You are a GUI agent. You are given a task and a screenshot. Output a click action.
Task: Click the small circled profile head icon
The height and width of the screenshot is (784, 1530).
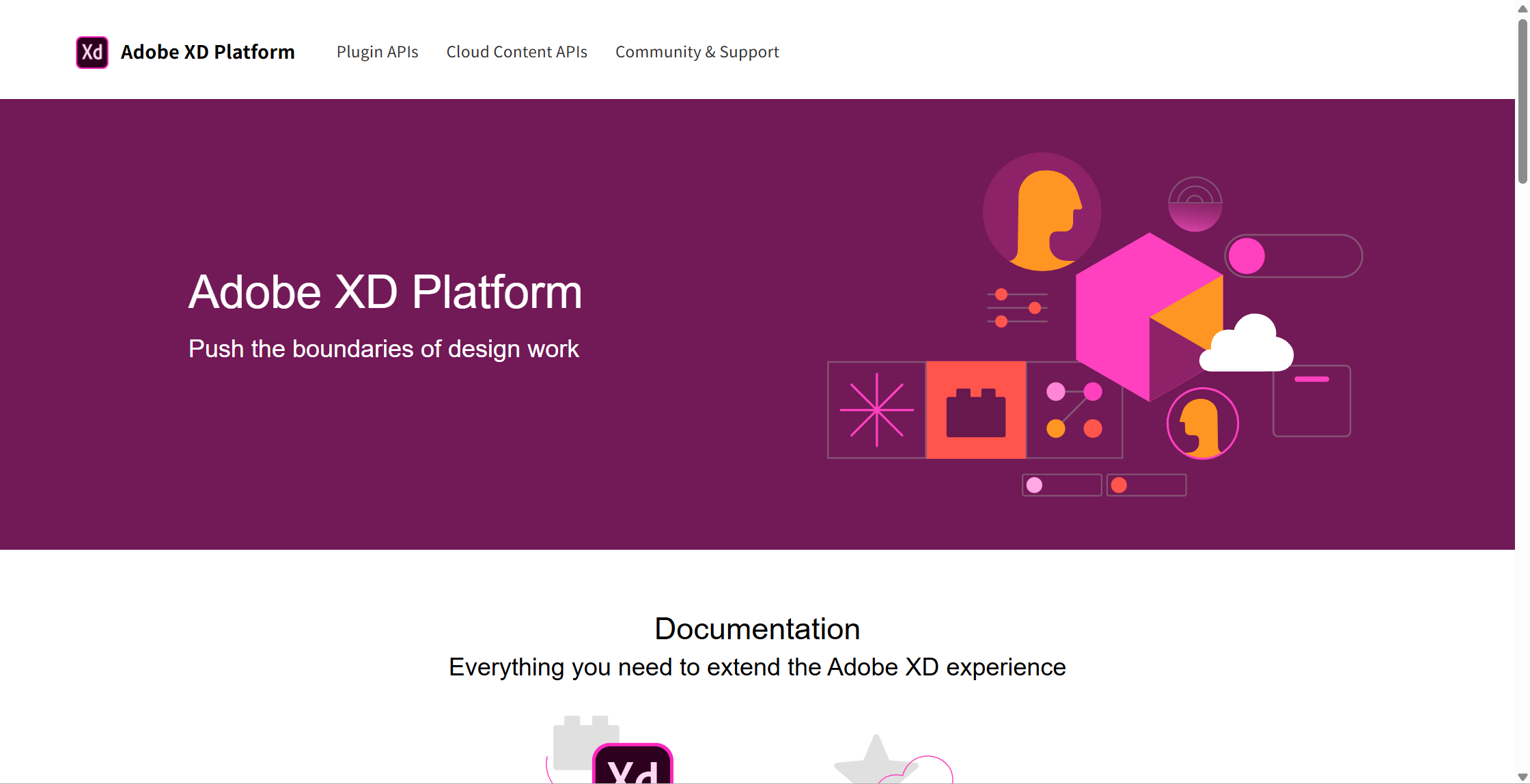[1202, 423]
